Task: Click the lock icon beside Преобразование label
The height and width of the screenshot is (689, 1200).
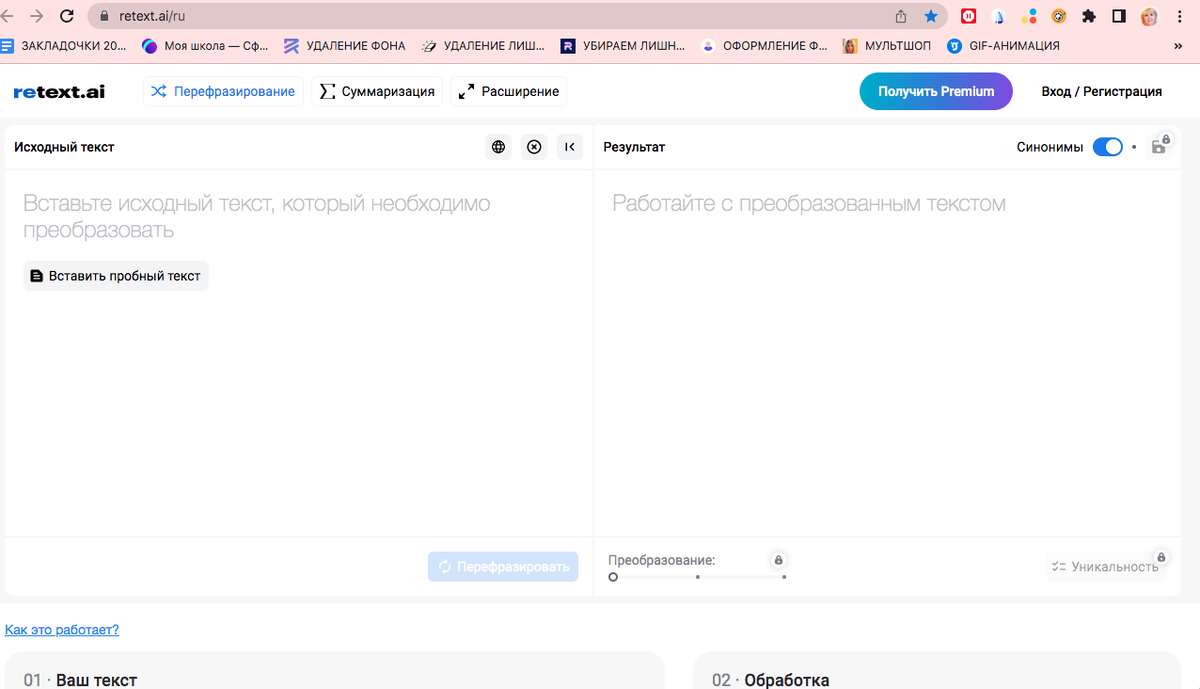Action: point(778,560)
